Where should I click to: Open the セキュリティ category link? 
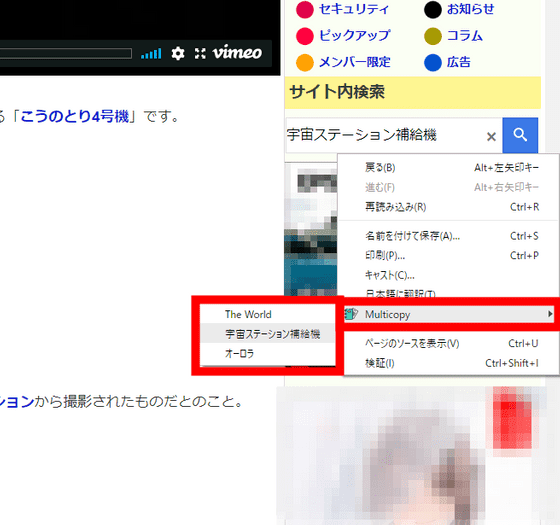pyautogui.click(x=353, y=9)
